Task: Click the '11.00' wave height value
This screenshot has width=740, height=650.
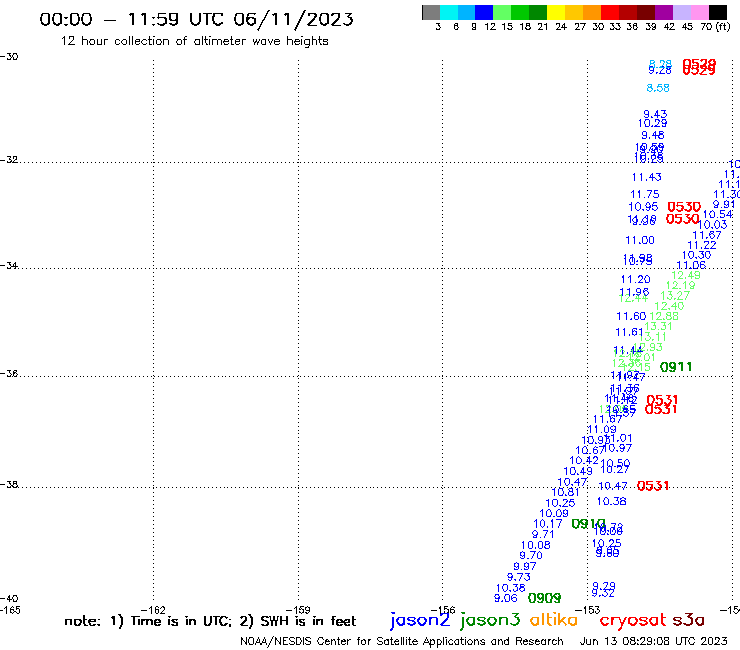Action: tap(640, 240)
